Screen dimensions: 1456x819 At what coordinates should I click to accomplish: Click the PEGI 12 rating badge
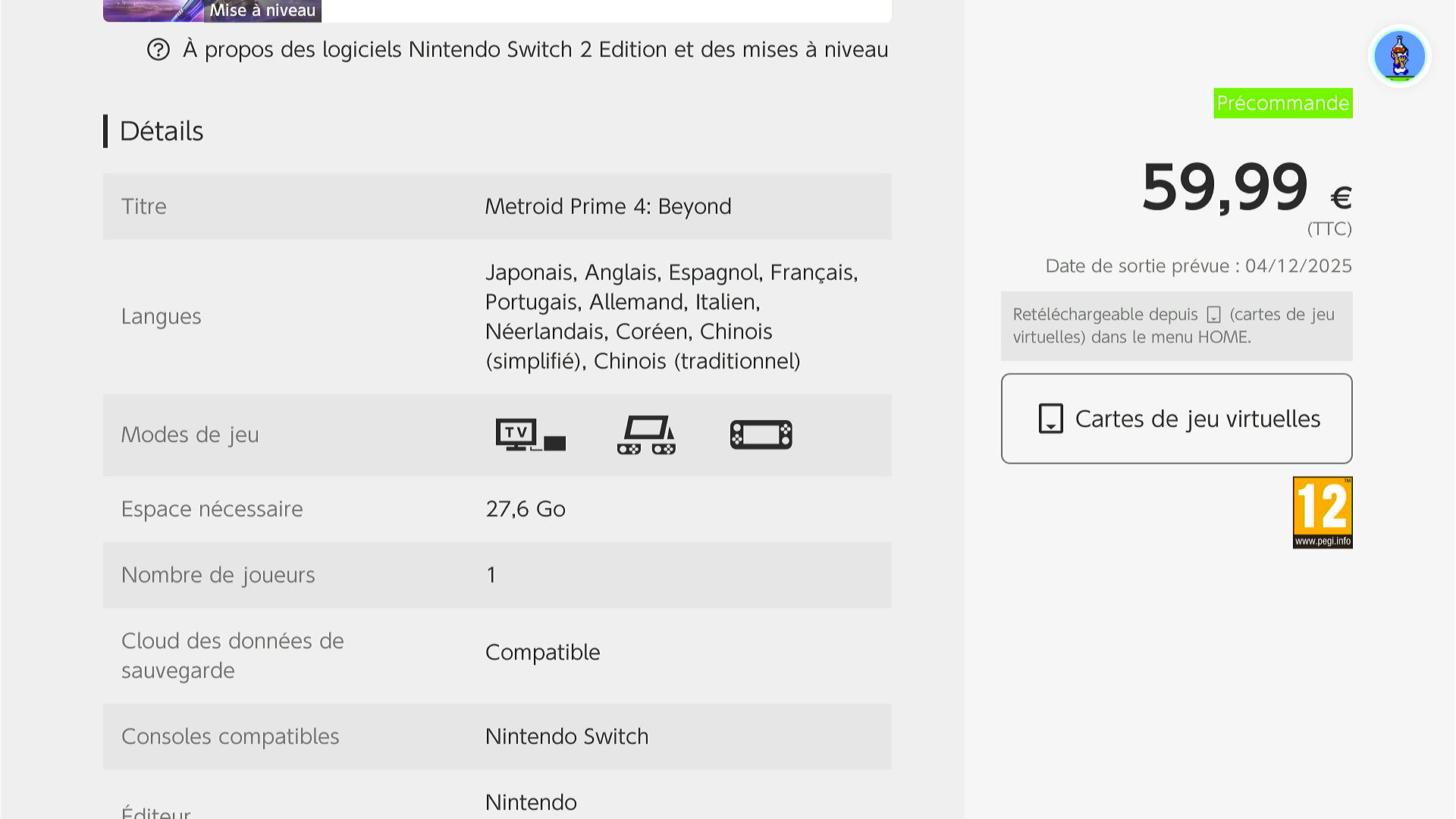pos(1323,513)
